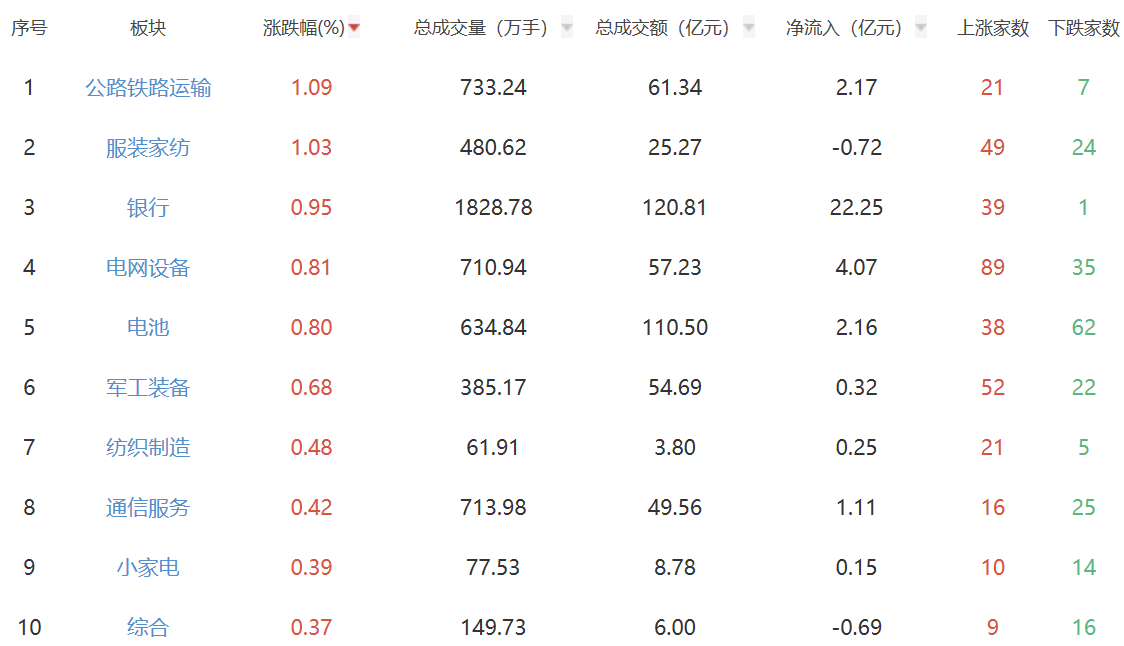Image resolution: width=1124 pixels, height=646 pixels.
Task: Click the 上涨家数 column header
Action: click(993, 28)
